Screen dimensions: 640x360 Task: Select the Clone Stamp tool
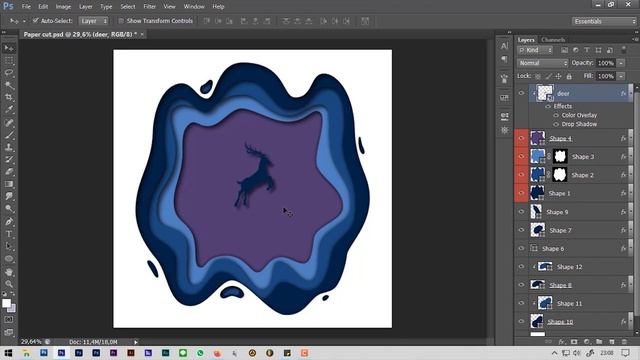pos(9,147)
